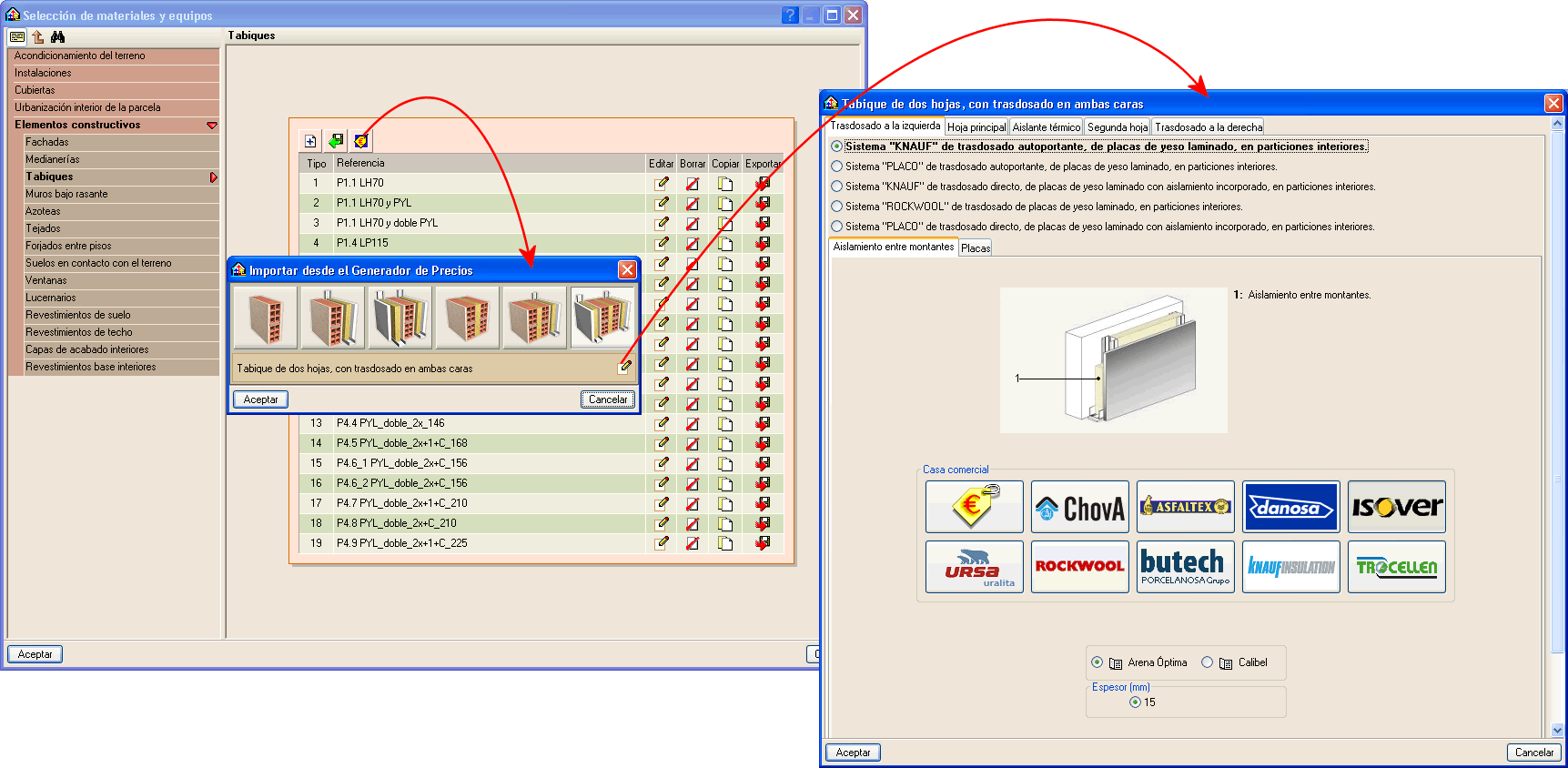Choose the Danosa manufacturer logo
The height and width of the screenshot is (768, 1568).
tap(1291, 507)
